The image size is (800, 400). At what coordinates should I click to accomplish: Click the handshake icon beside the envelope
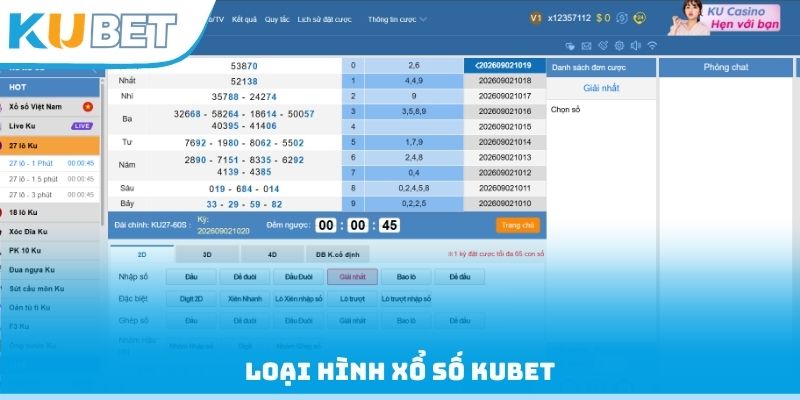[603, 46]
